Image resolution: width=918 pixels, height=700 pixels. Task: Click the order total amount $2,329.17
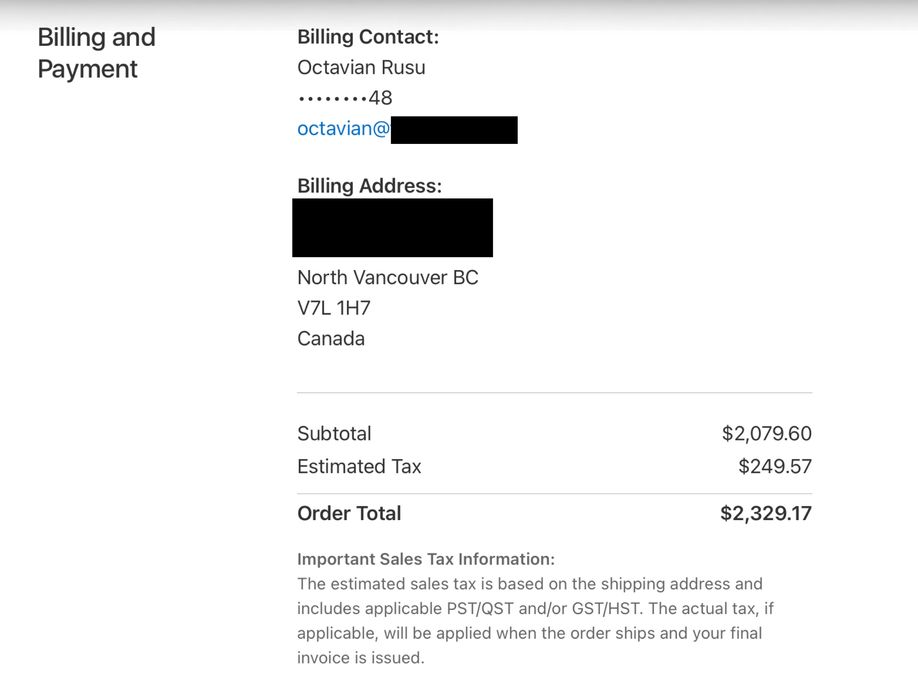[x=765, y=514]
